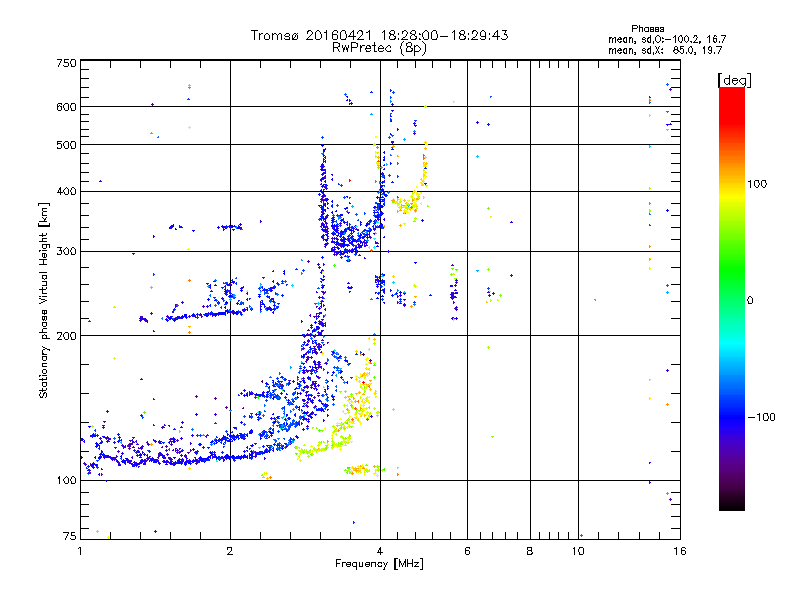Image resolution: width=800 pixels, height=600 pixels.
Task: Click the y-axis label '300'
Action: pyautogui.click(x=66, y=252)
